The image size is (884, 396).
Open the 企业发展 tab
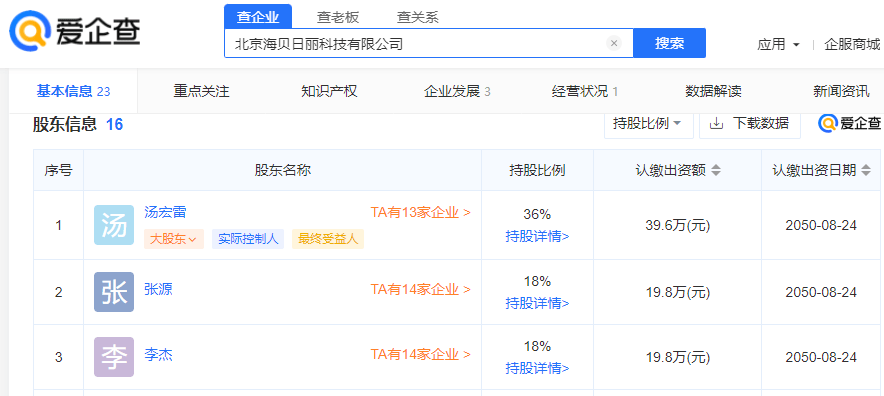[x=457, y=91]
